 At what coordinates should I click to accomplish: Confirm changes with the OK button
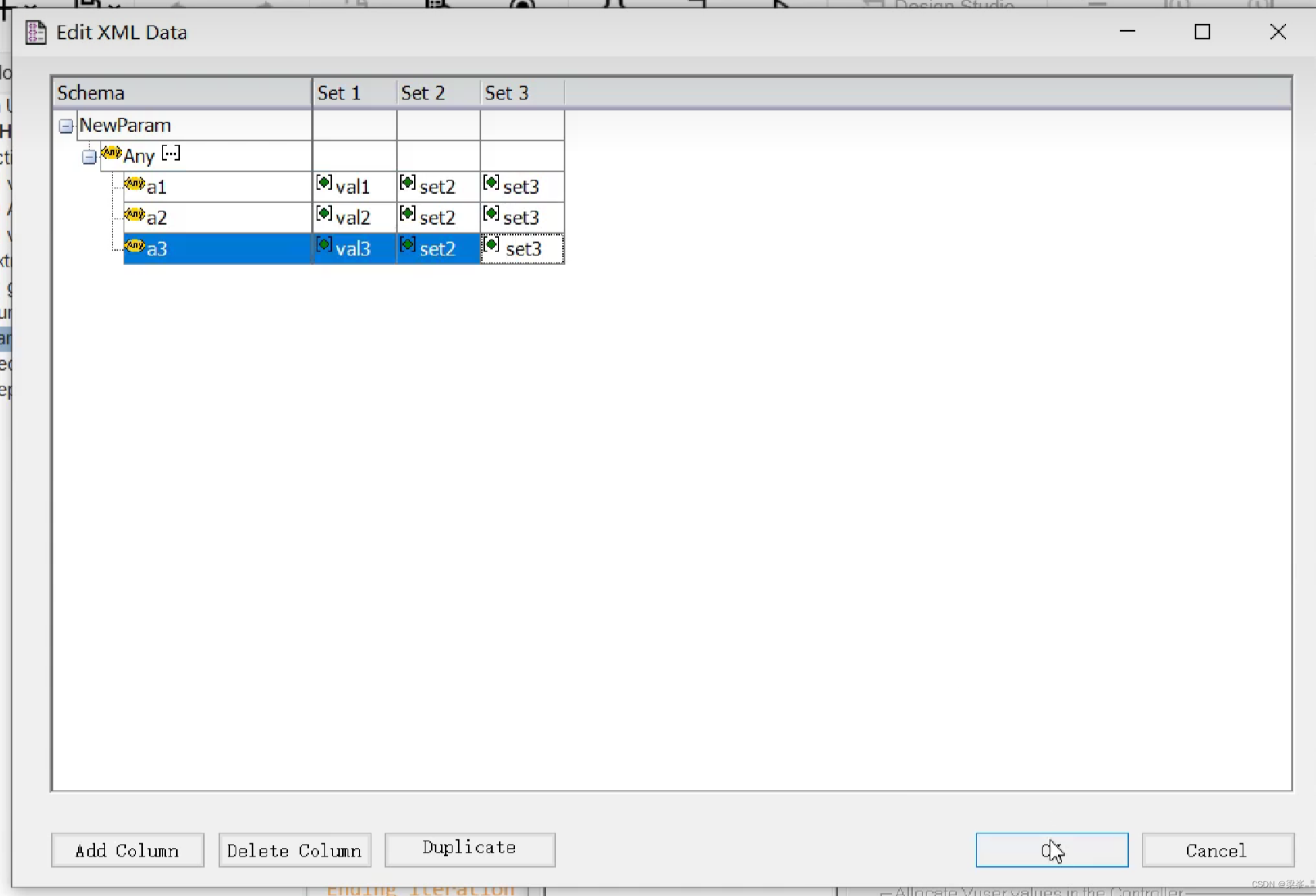pos(1052,850)
